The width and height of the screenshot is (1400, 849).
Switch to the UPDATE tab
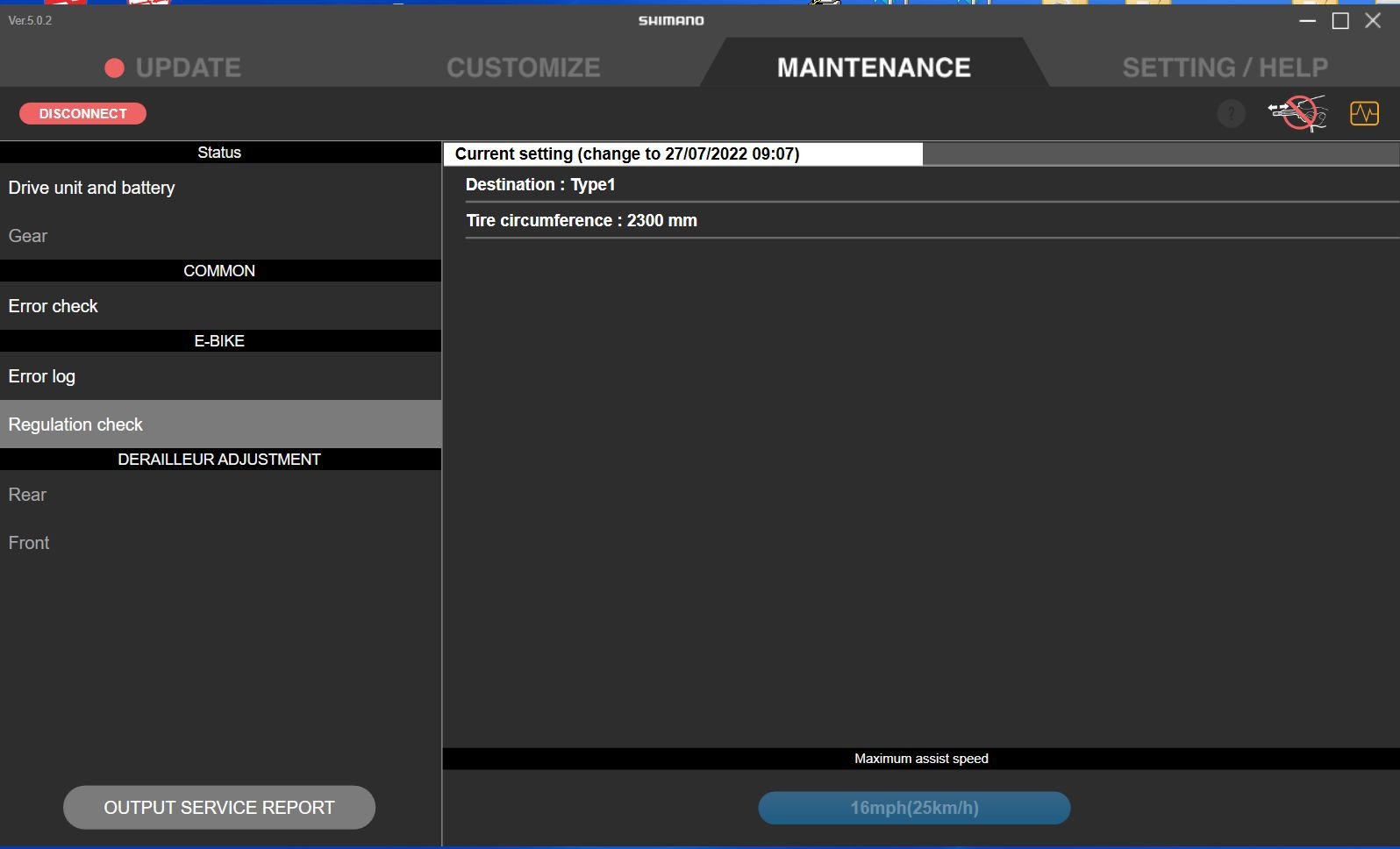pos(188,68)
